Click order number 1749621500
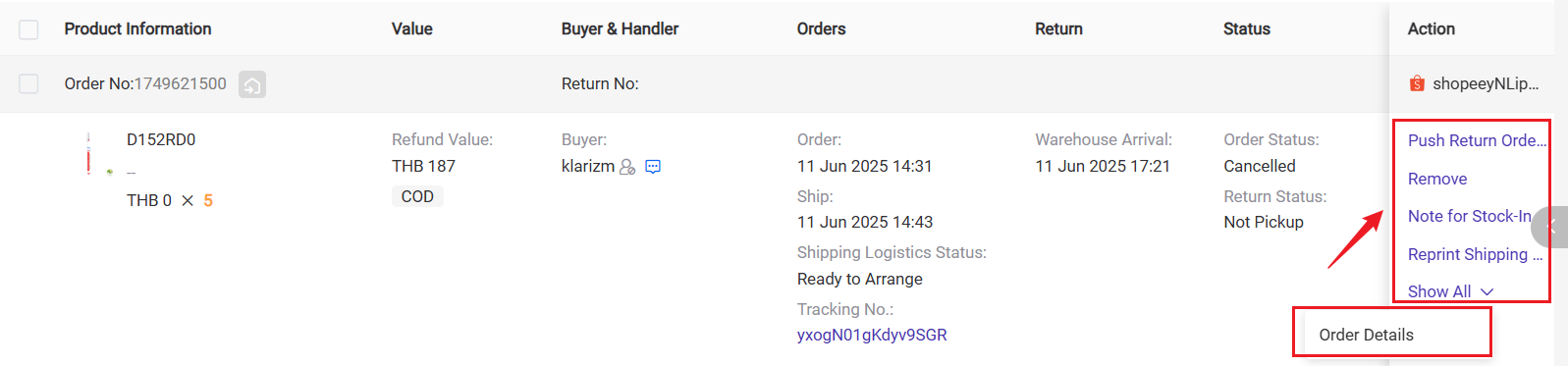Screen dimensions: 1568x366 click(x=180, y=83)
